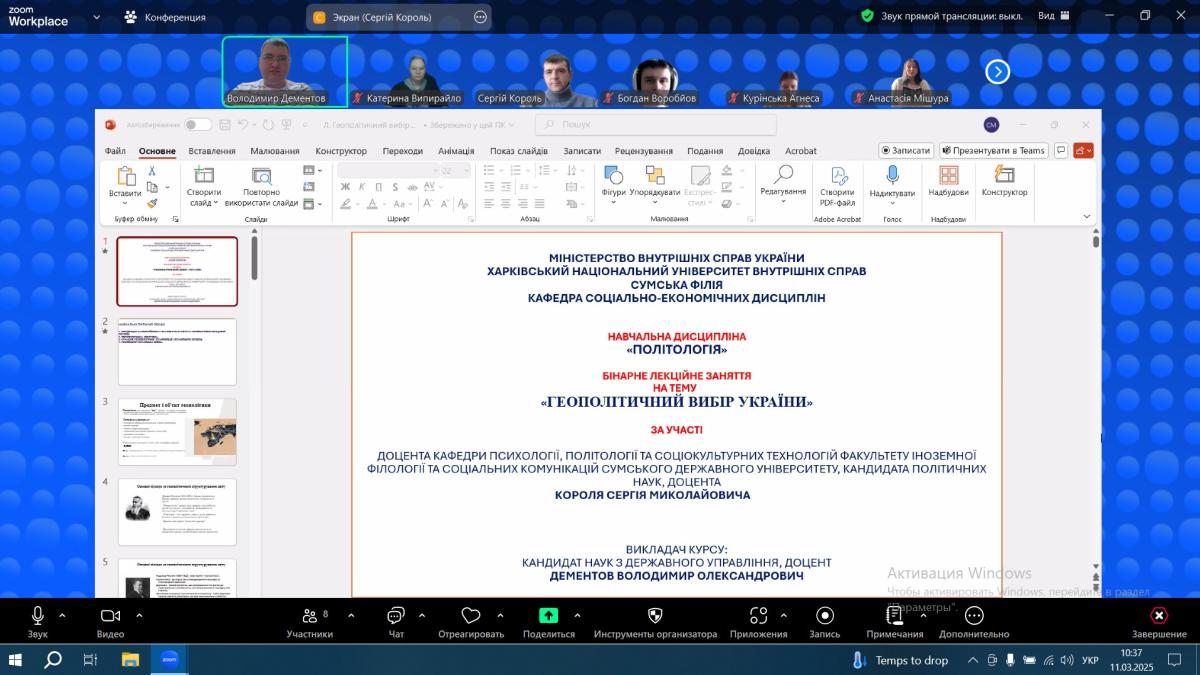This screenshot has height=675, width=1200.
Task: Open the Приложения apps icon
Action: 758,615
